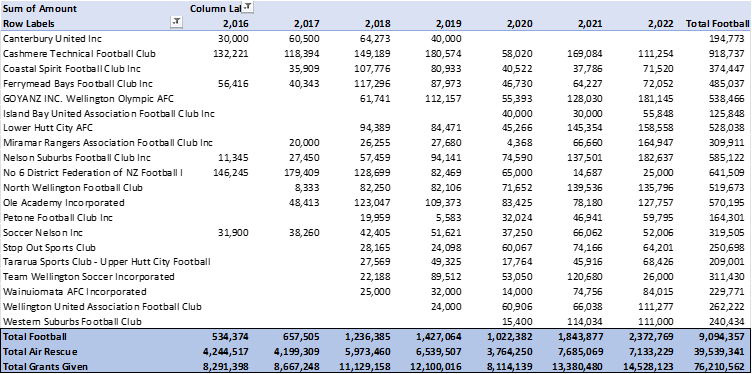The width and height of the screenshot is (752, 374).
Task: Select the 2,019 column header
Action: point(449,23)
